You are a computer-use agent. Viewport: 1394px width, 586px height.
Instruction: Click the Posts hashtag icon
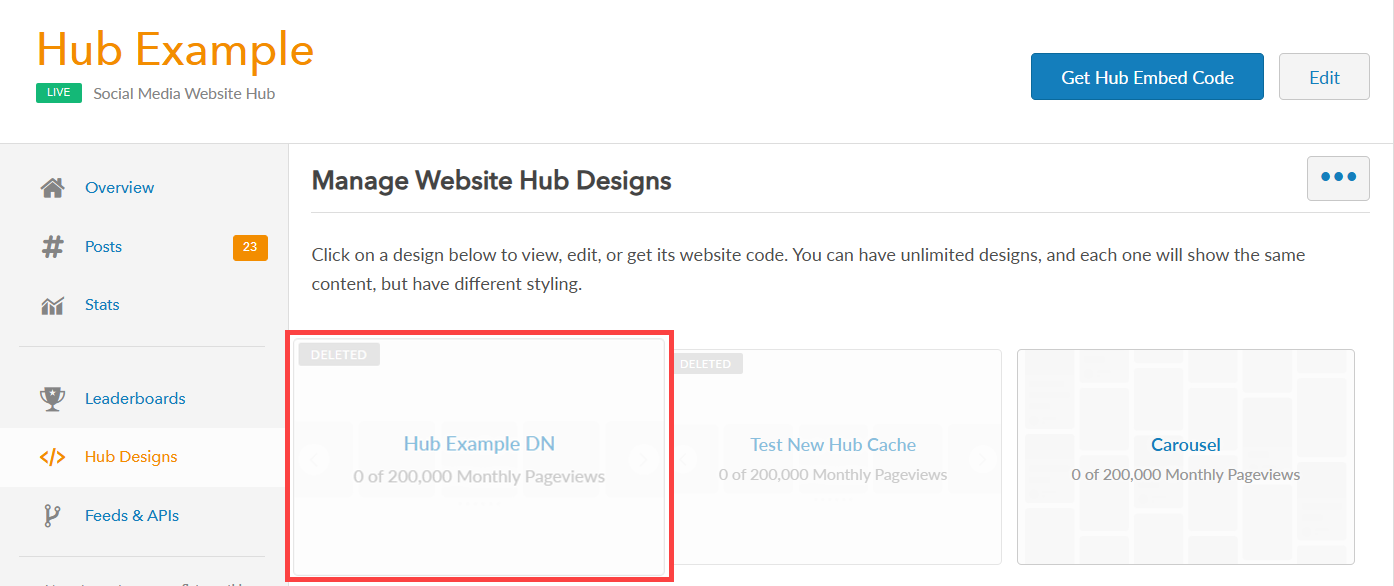click(x=52, y=246)
